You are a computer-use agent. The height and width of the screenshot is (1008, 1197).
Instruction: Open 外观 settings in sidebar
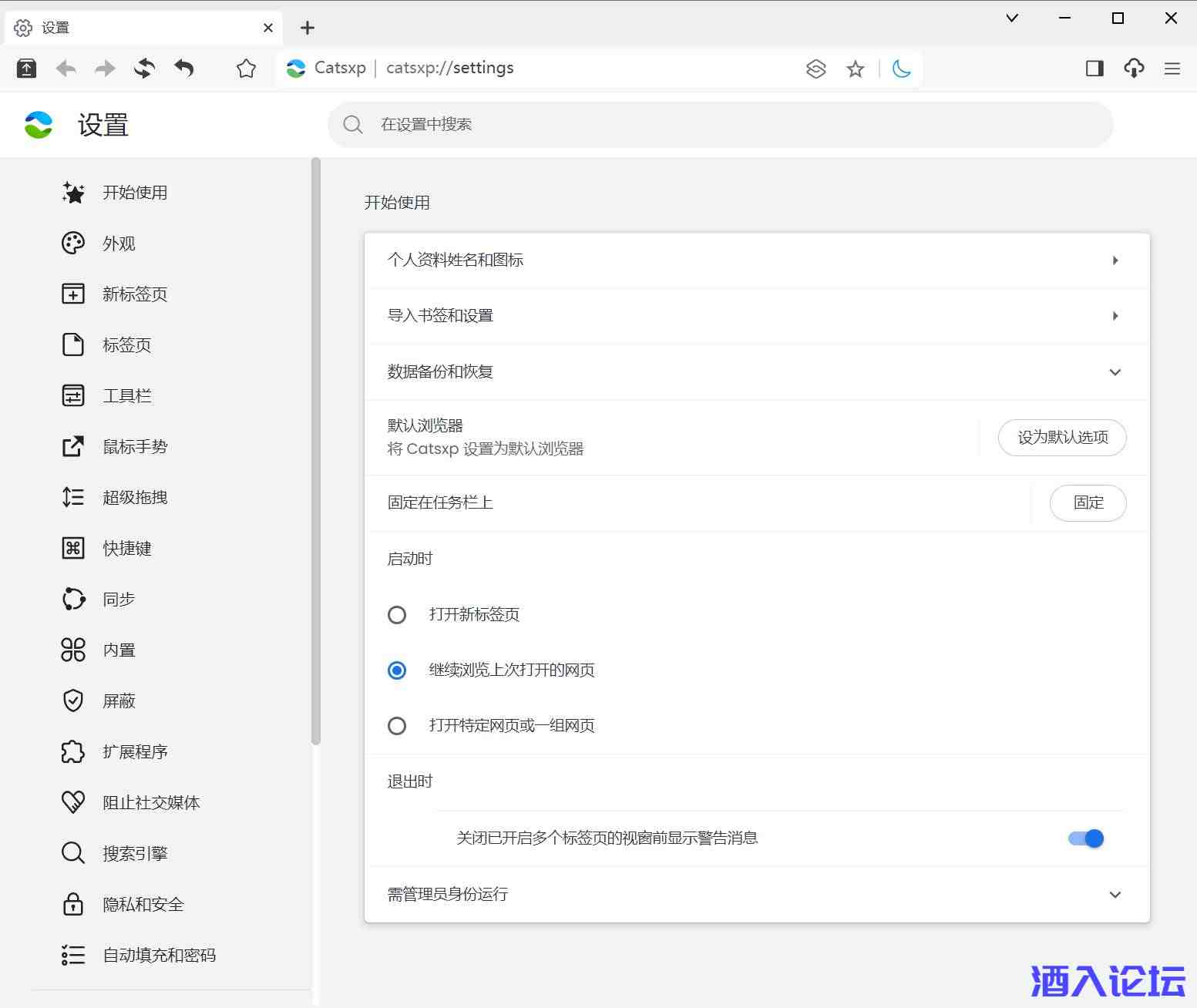(119, 244)
